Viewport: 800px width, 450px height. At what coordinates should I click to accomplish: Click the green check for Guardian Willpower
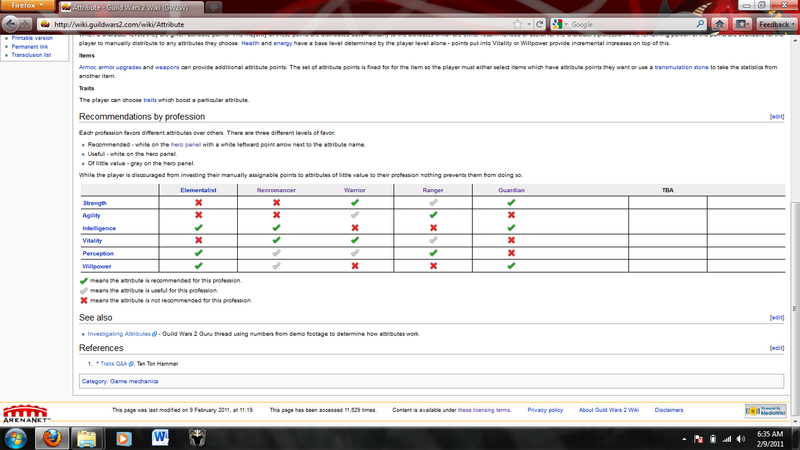511,265
